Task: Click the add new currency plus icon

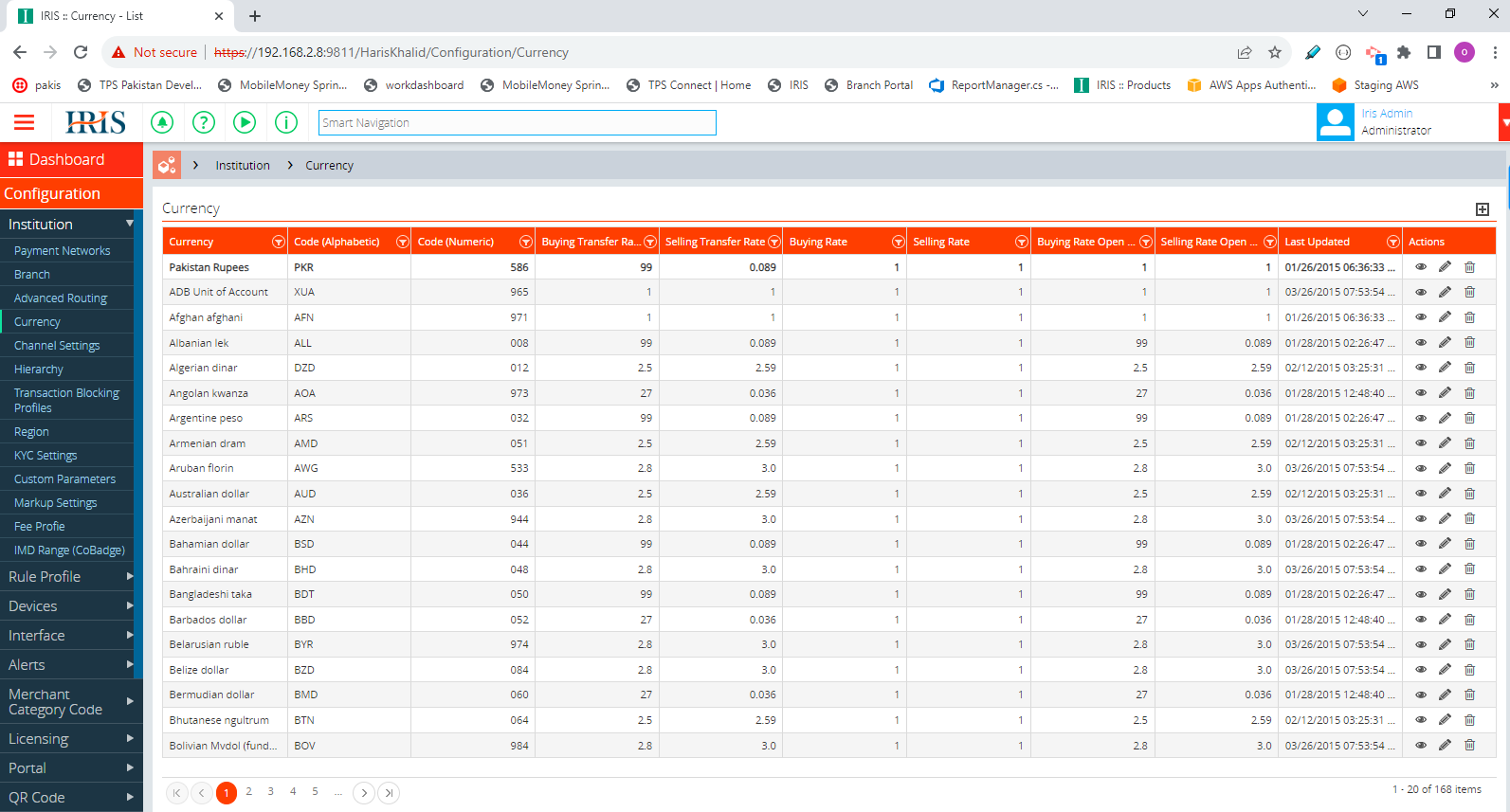Action: 1483,209
